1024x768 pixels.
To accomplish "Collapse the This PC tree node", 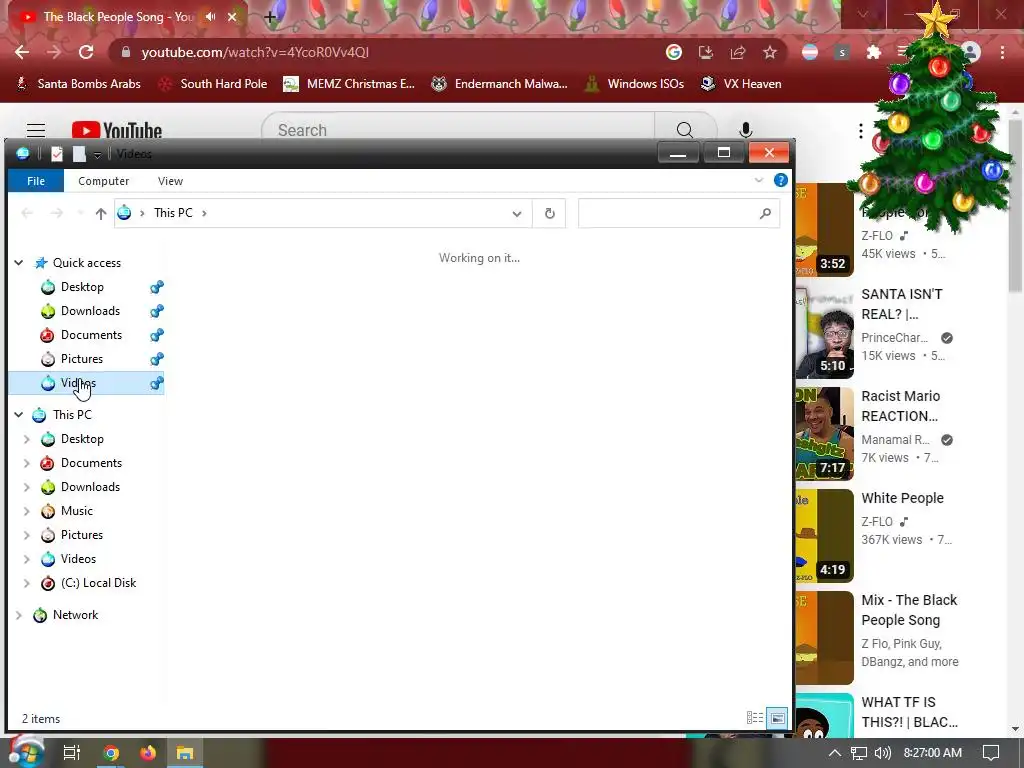I will click(x=19, y=415).
